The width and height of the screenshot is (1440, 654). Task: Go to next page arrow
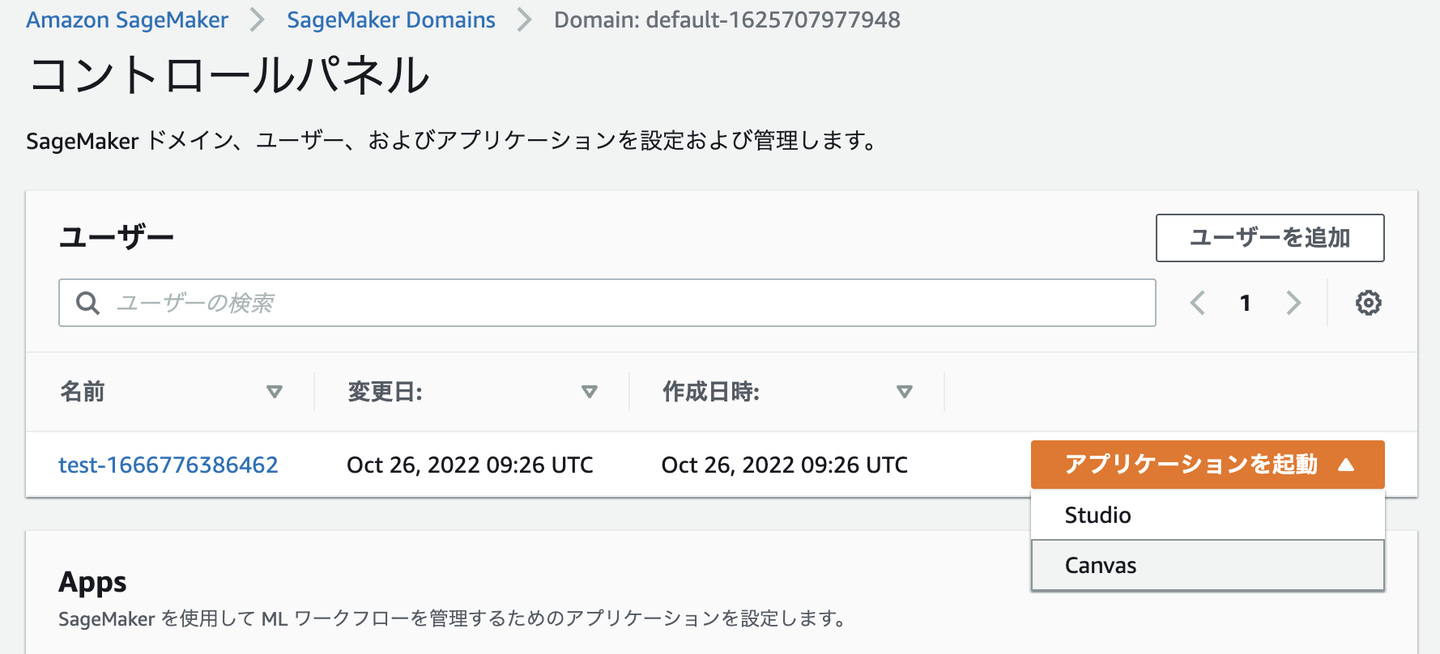[x=1293, y=303]
